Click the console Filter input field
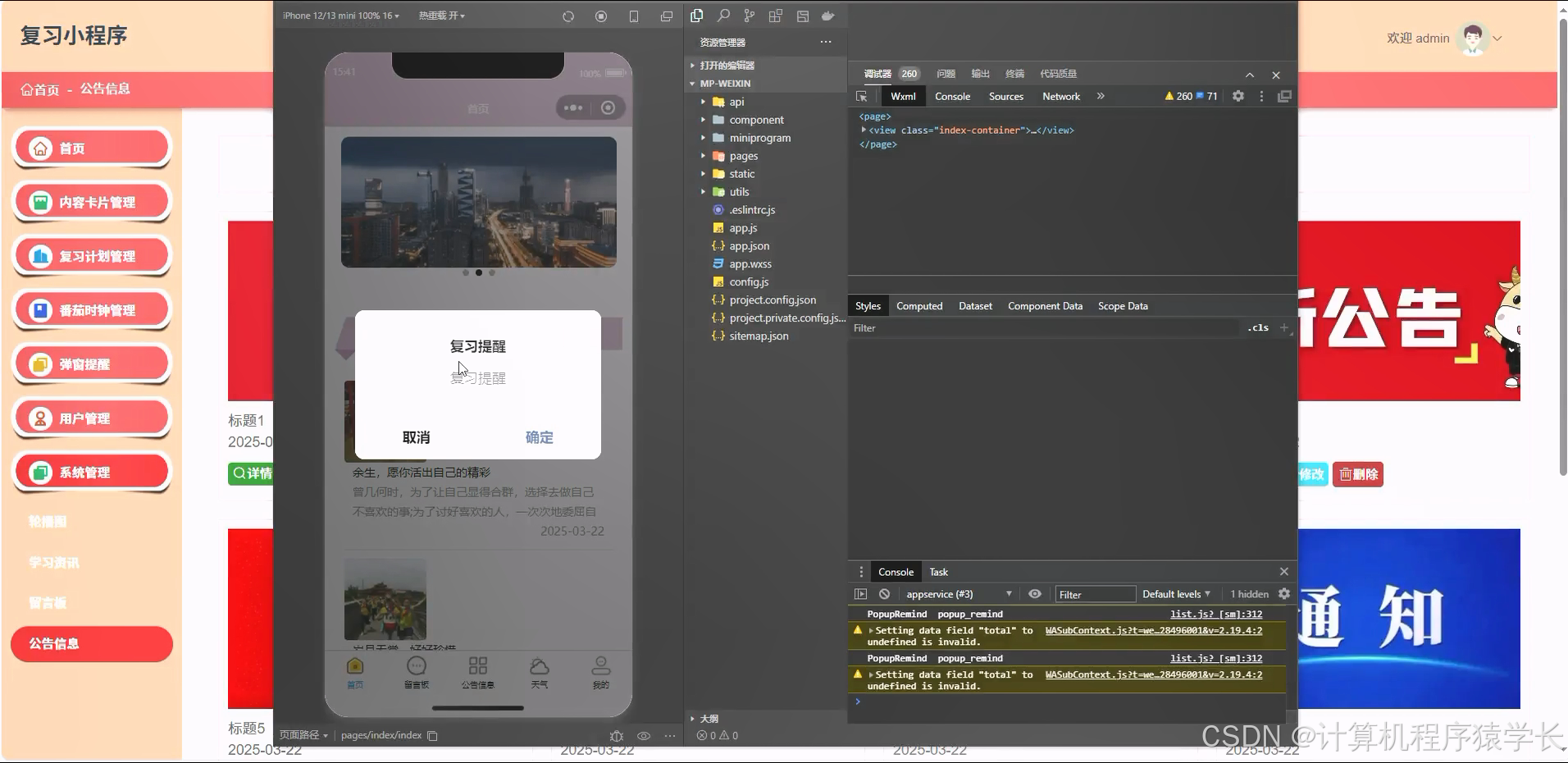Viewport: 1568px width, 763px height. pyautogui.click(x=1095, y=594)
